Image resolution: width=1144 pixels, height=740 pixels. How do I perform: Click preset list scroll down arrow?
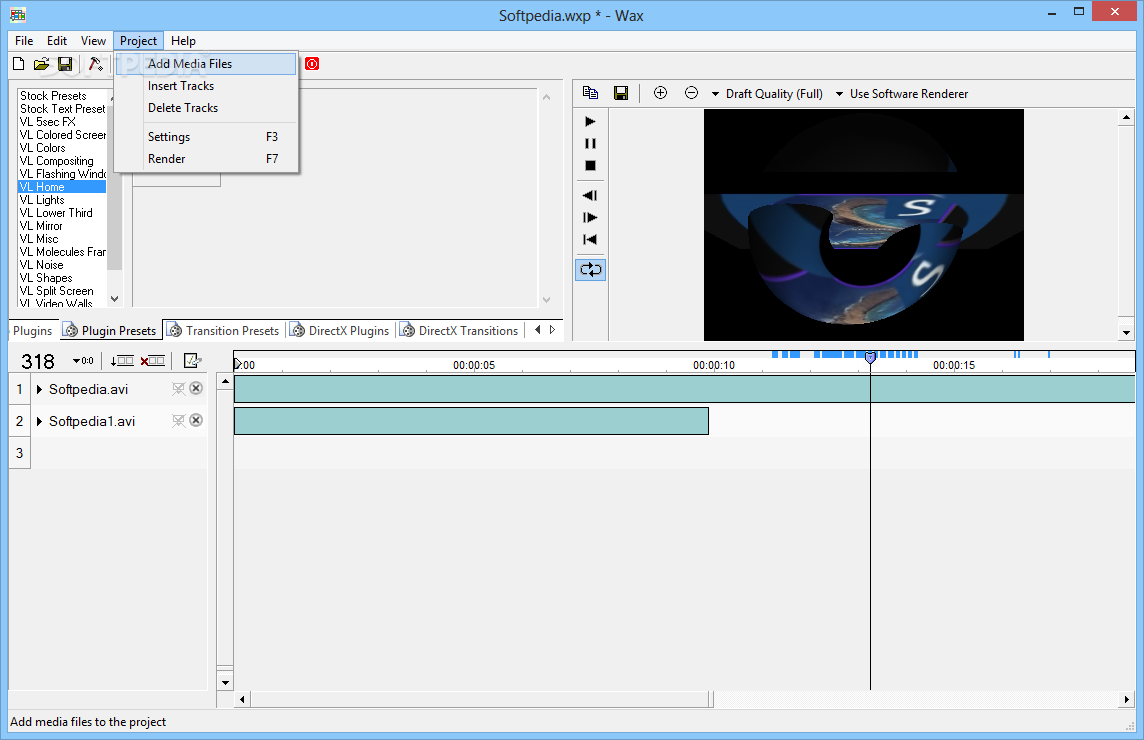point(115,298)
